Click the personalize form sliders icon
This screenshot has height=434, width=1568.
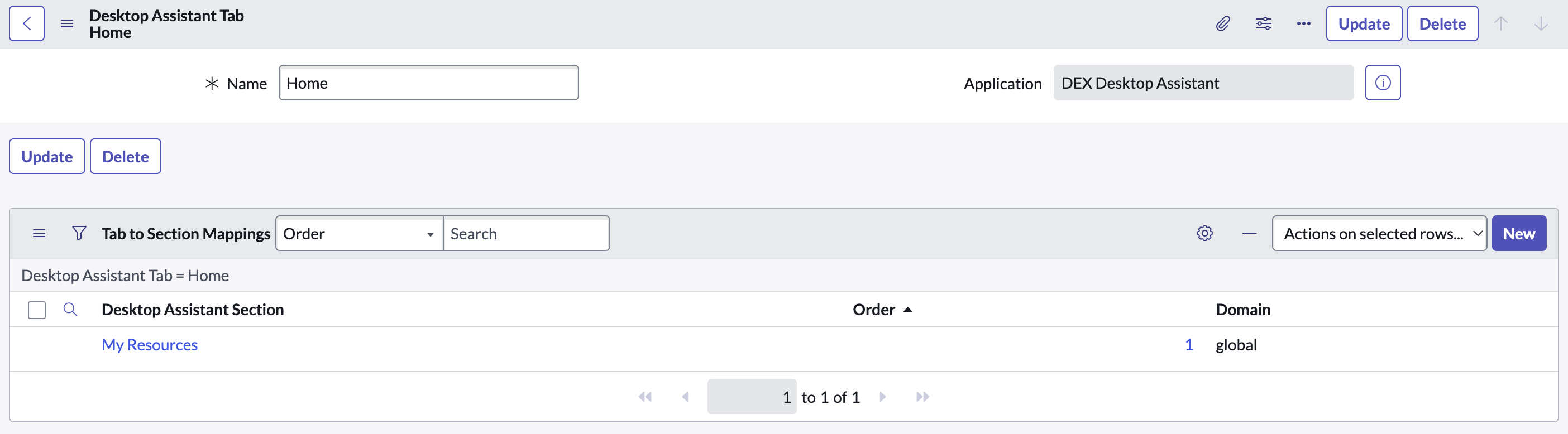1263,23
